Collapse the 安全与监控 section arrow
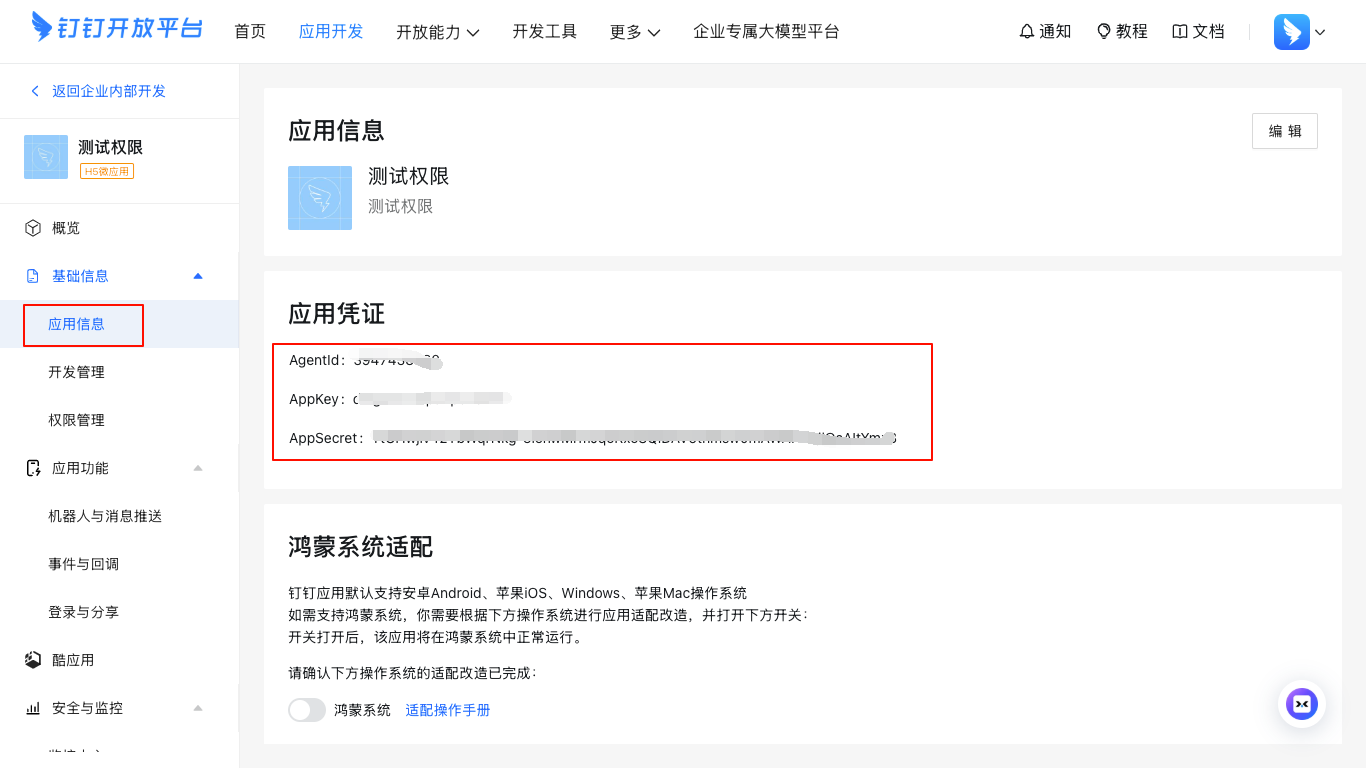 pos(198,708)
